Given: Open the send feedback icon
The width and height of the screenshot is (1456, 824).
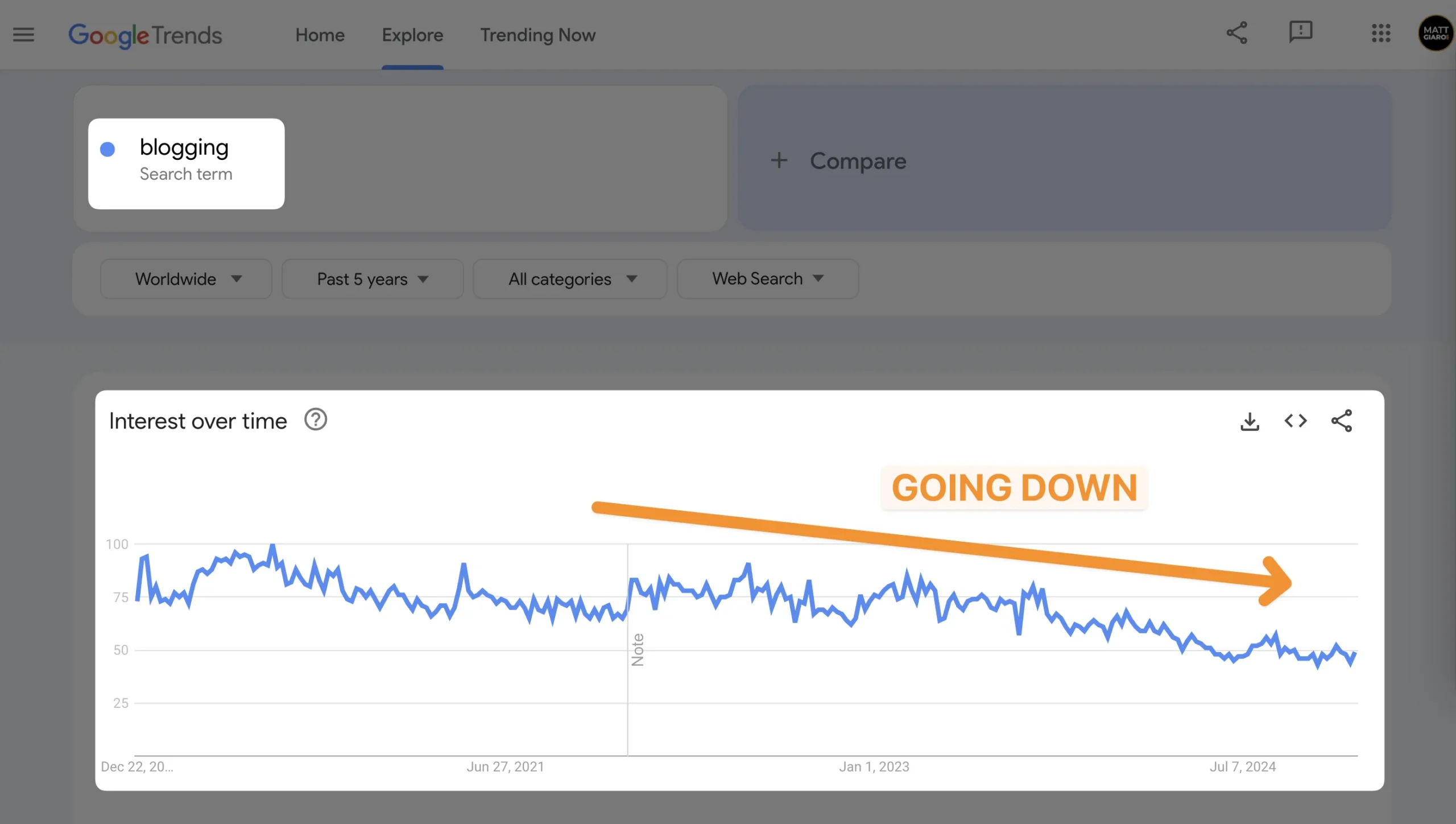Looking at the screenshot, I should 1300,32.
